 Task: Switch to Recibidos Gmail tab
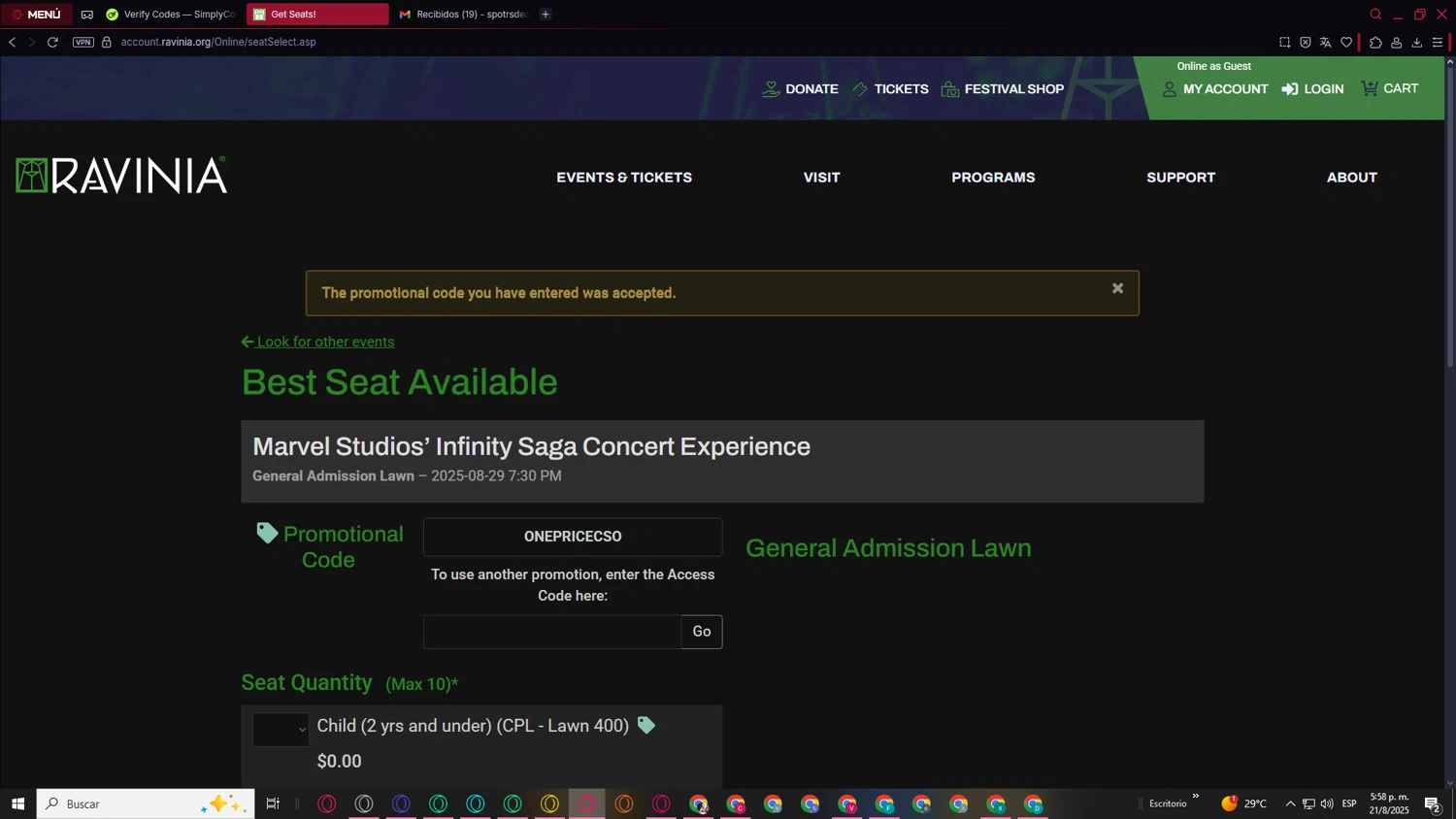463,15
